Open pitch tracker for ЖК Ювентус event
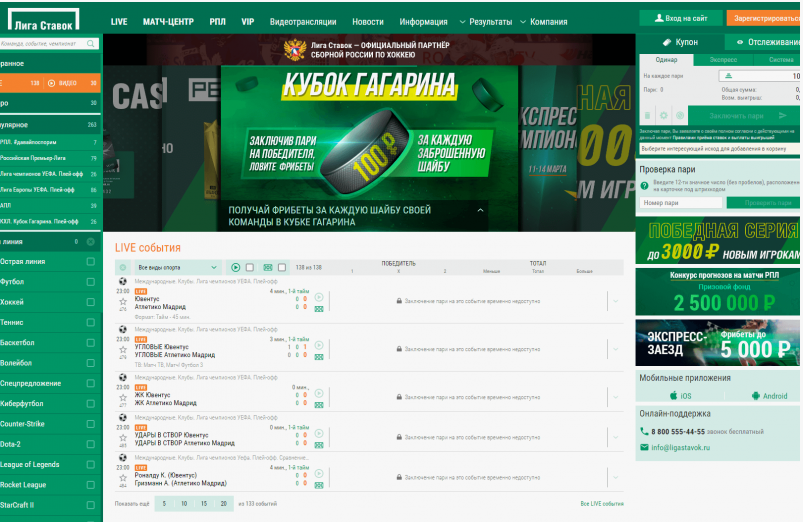803x522 pixels. click(319, 405)
